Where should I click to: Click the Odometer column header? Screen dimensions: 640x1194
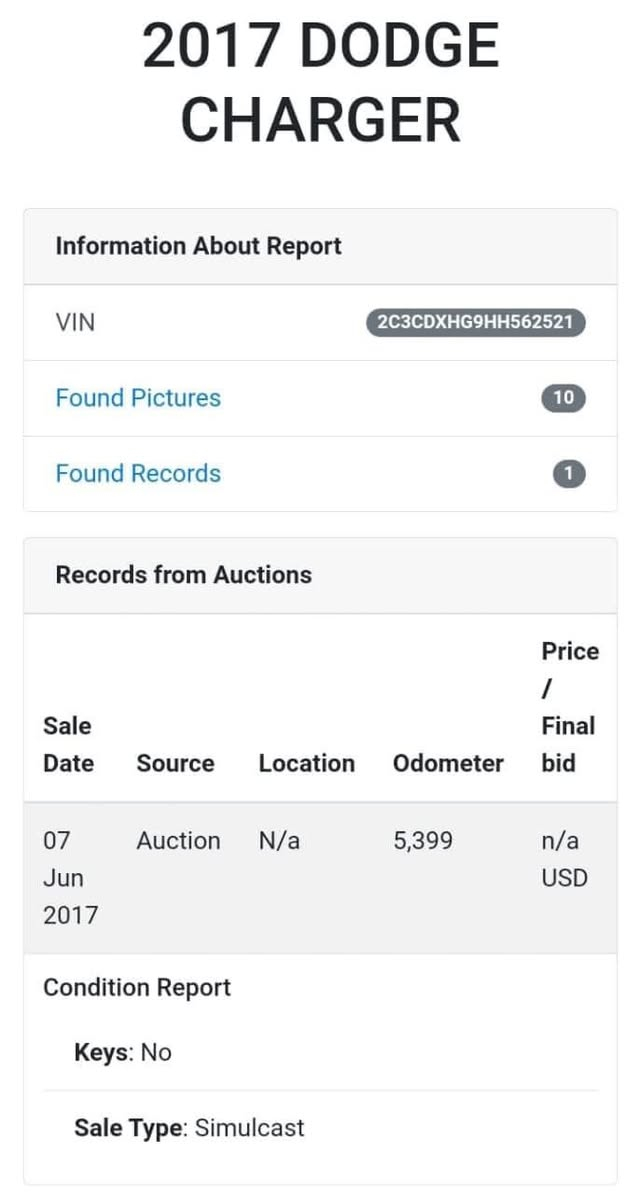tap(448, 763)
